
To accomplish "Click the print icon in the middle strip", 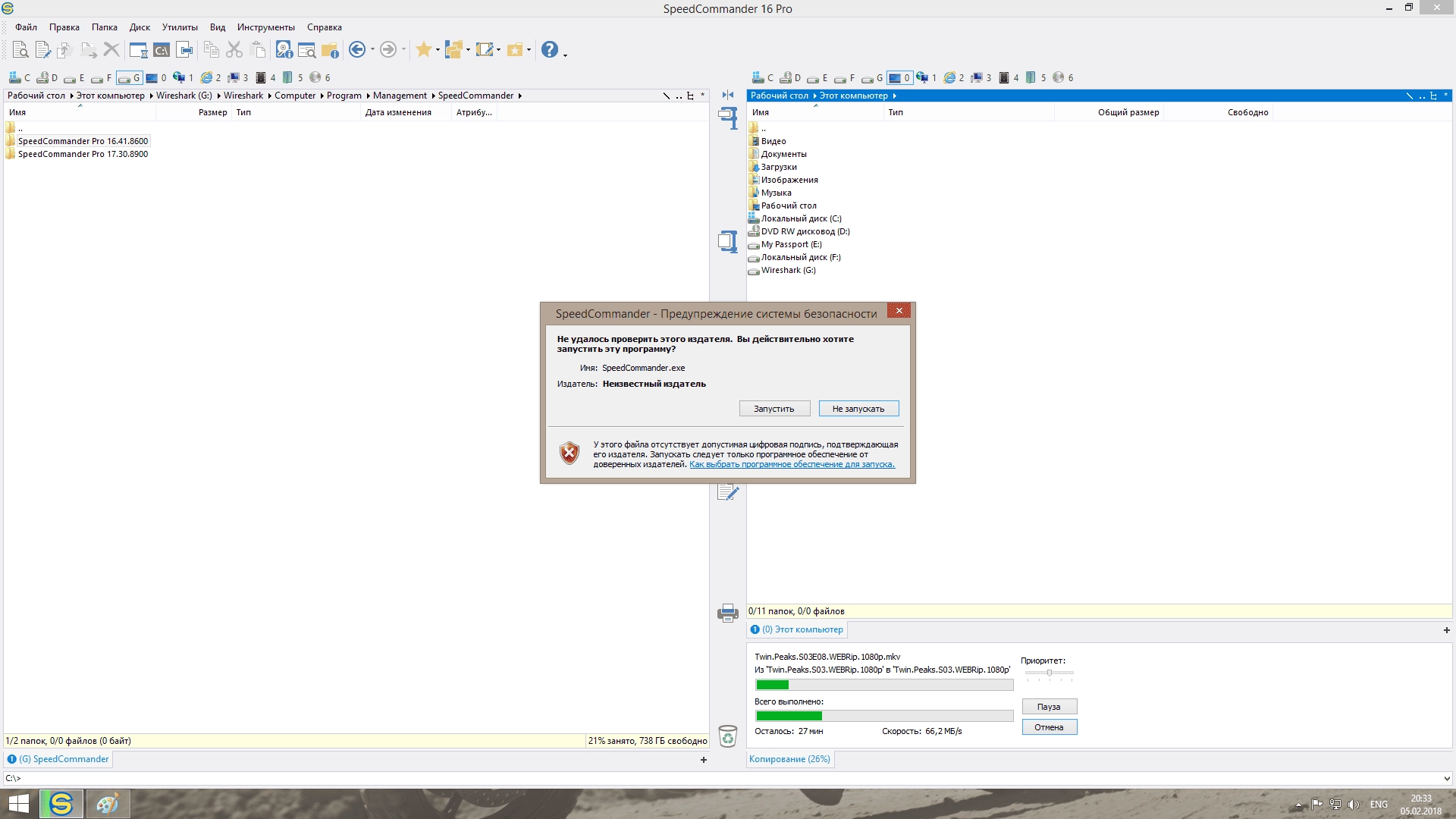I will 728,613.
